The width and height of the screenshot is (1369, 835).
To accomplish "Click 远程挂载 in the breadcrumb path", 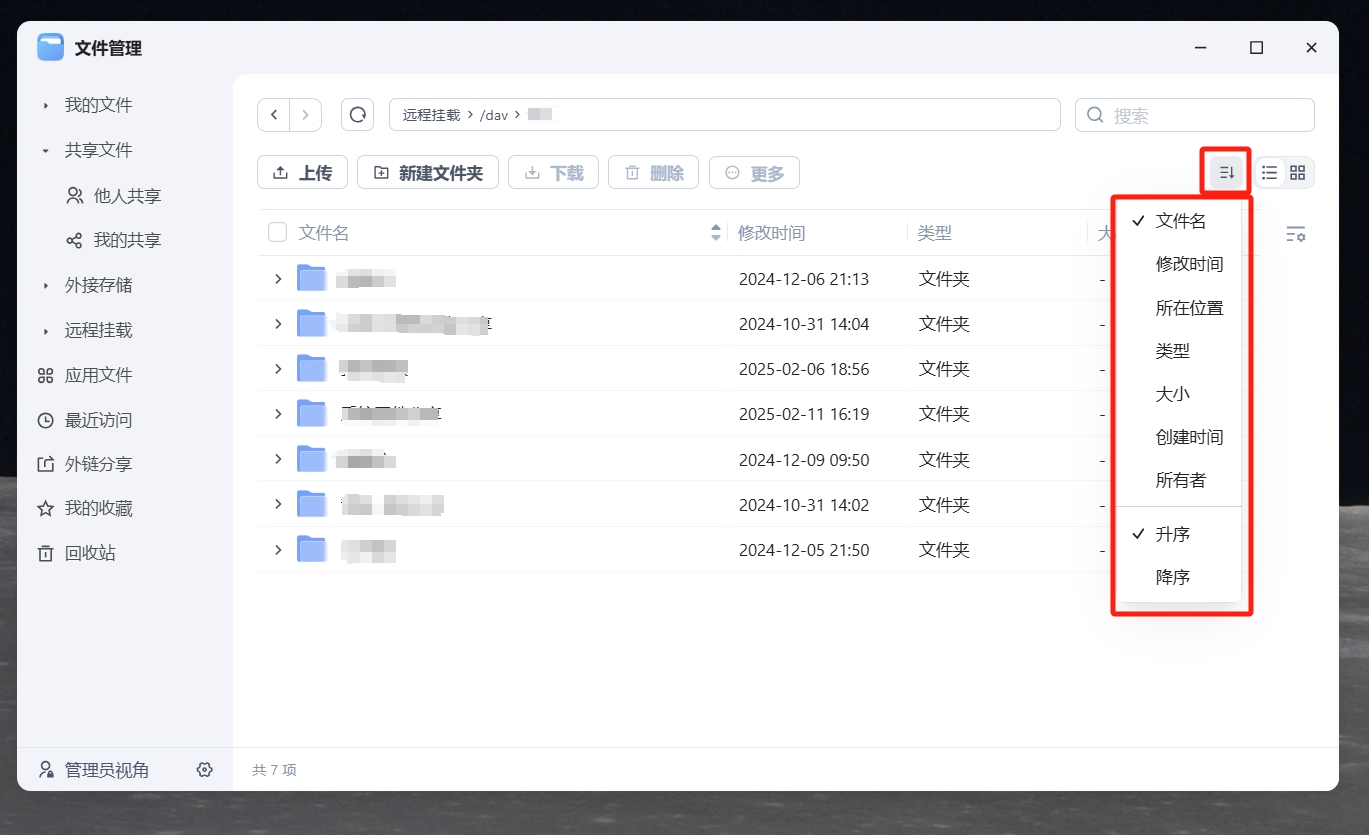I will pos(431,115).
